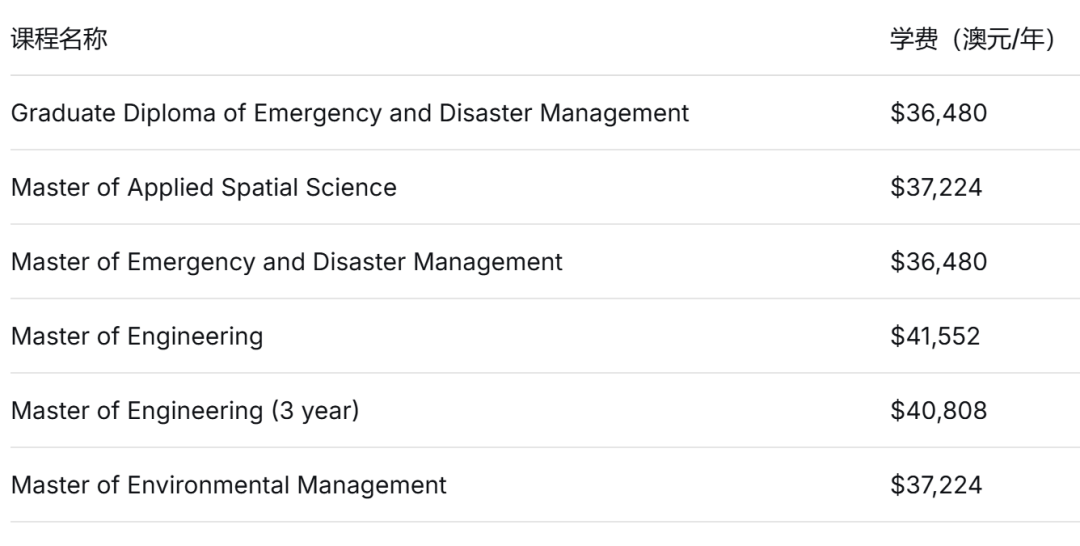Screen dimensions: 1080x546
Task: Select Graduate Diploma of Emergency and Disaster Management
Action: [x=349, y=113]
